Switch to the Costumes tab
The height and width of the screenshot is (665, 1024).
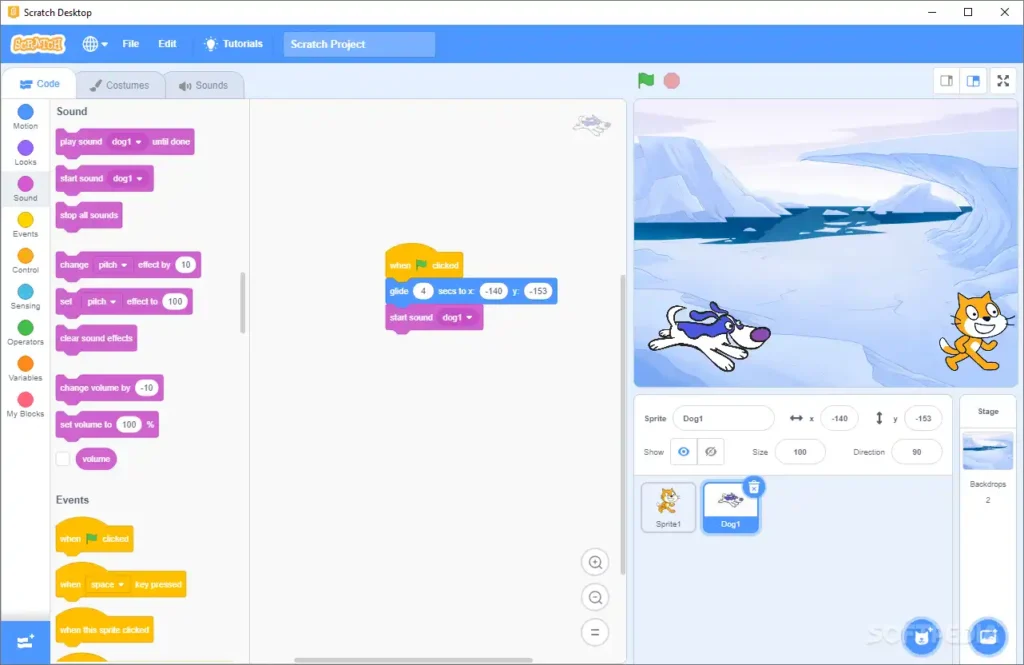pos(120,85)
